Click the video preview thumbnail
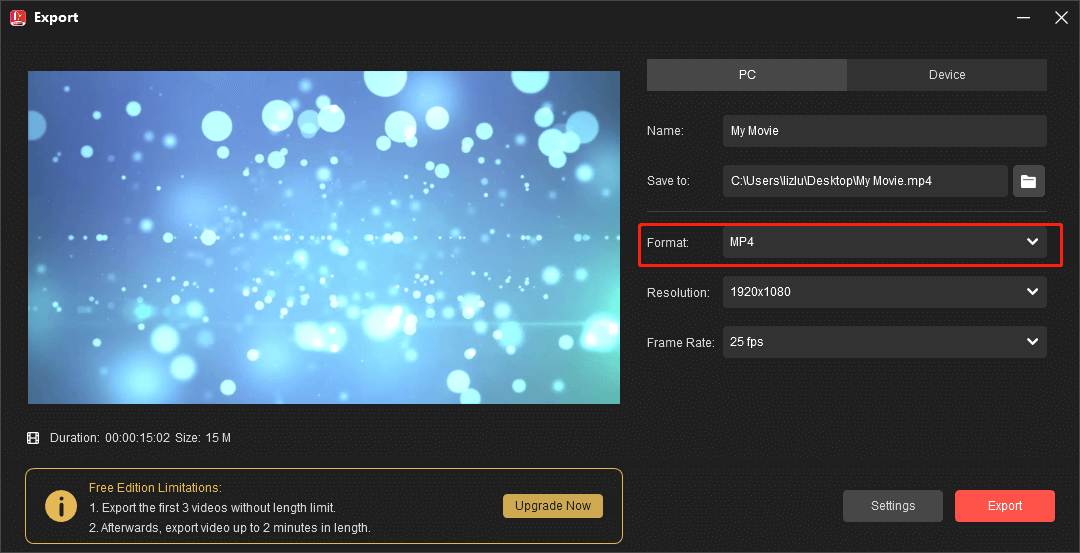The image size is (1080, 553). pyautogui.click(x=324, y=238)
